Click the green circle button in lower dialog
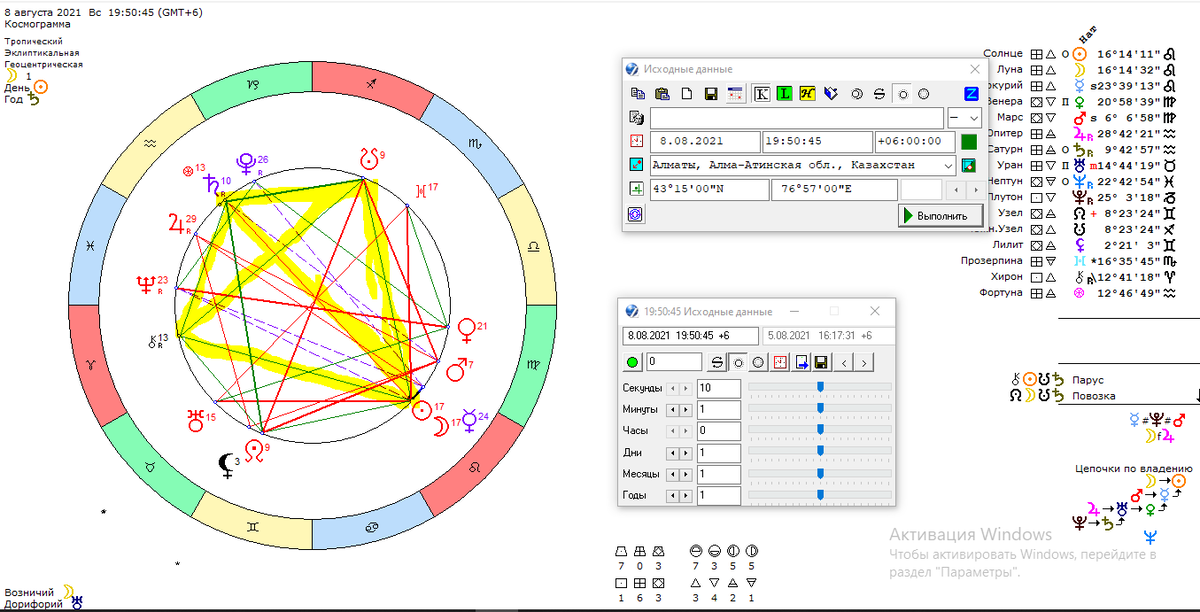The height and width of the screenshot is (612, 1200). [x=632, y=362]
